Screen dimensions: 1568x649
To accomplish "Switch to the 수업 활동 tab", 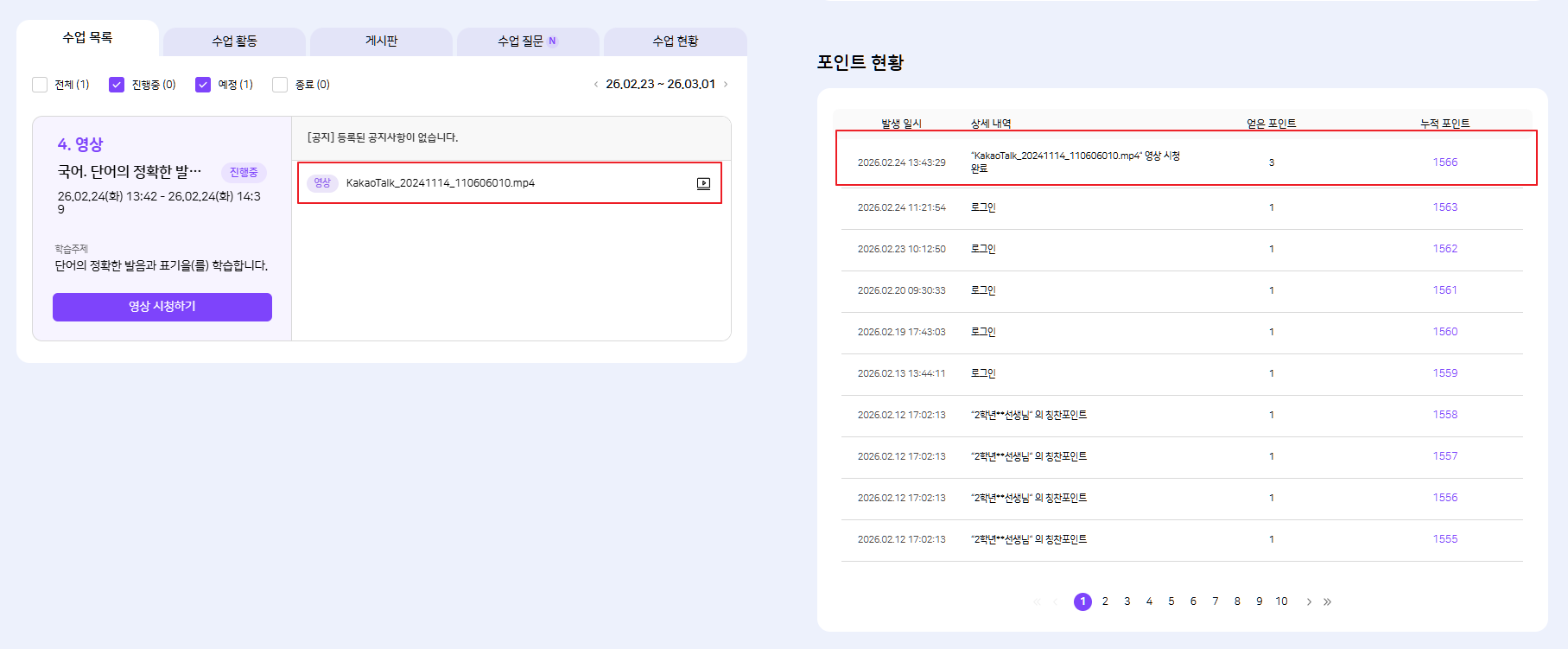I will pos(234,41).
